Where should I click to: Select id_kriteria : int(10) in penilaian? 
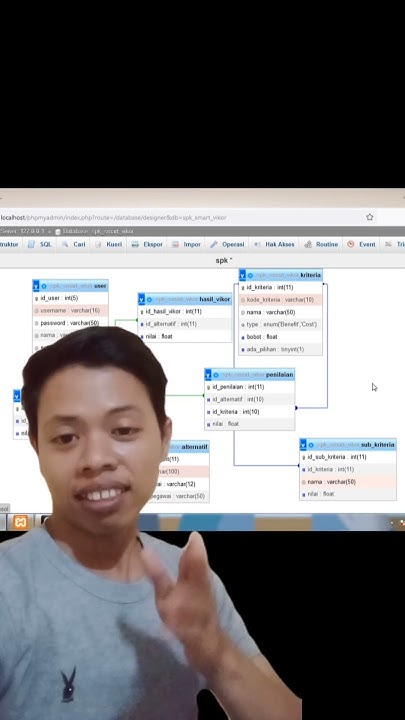(x=249, y=411)
